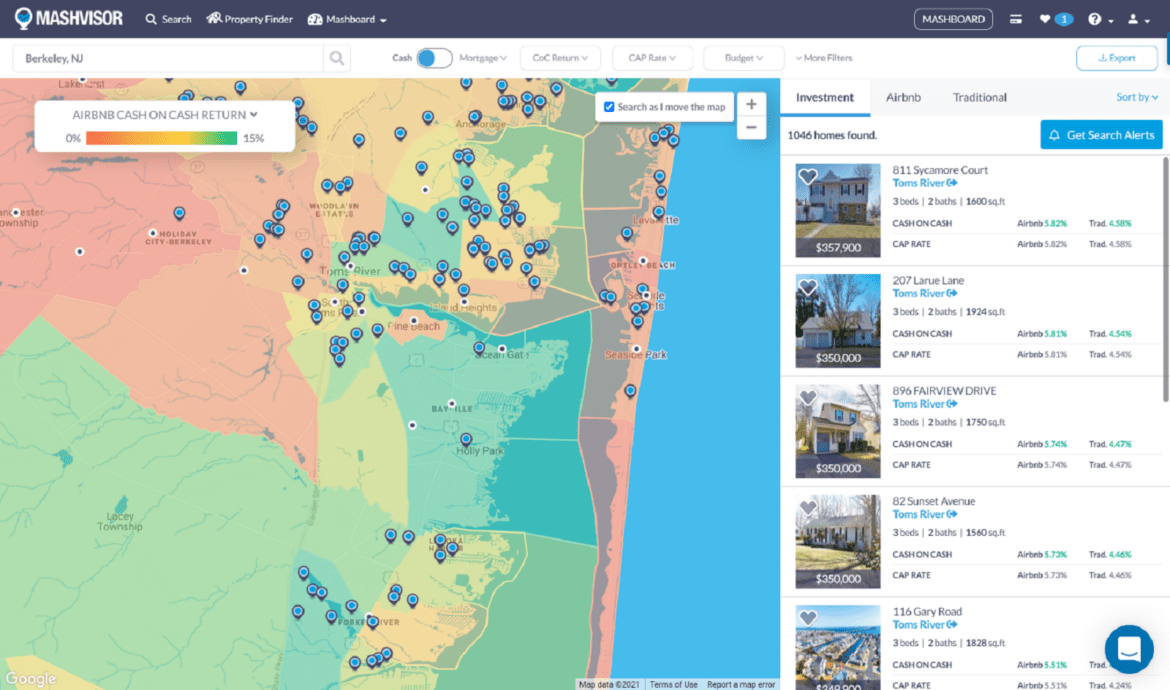1170x690 pixels.
Task: Click the Export button
Action: click(1116, 58)
